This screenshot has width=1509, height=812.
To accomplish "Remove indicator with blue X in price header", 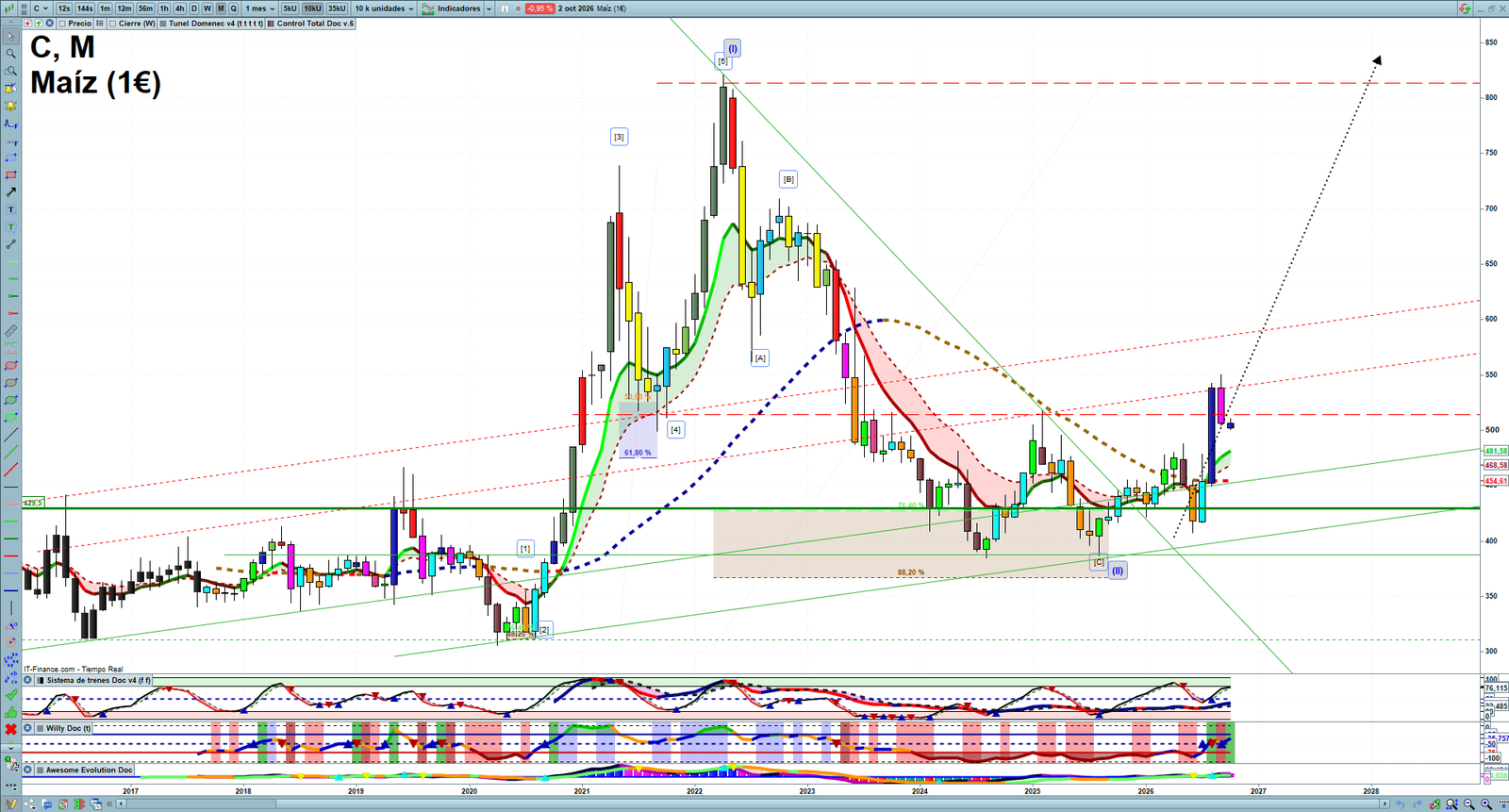I will (x=49, y=24).
